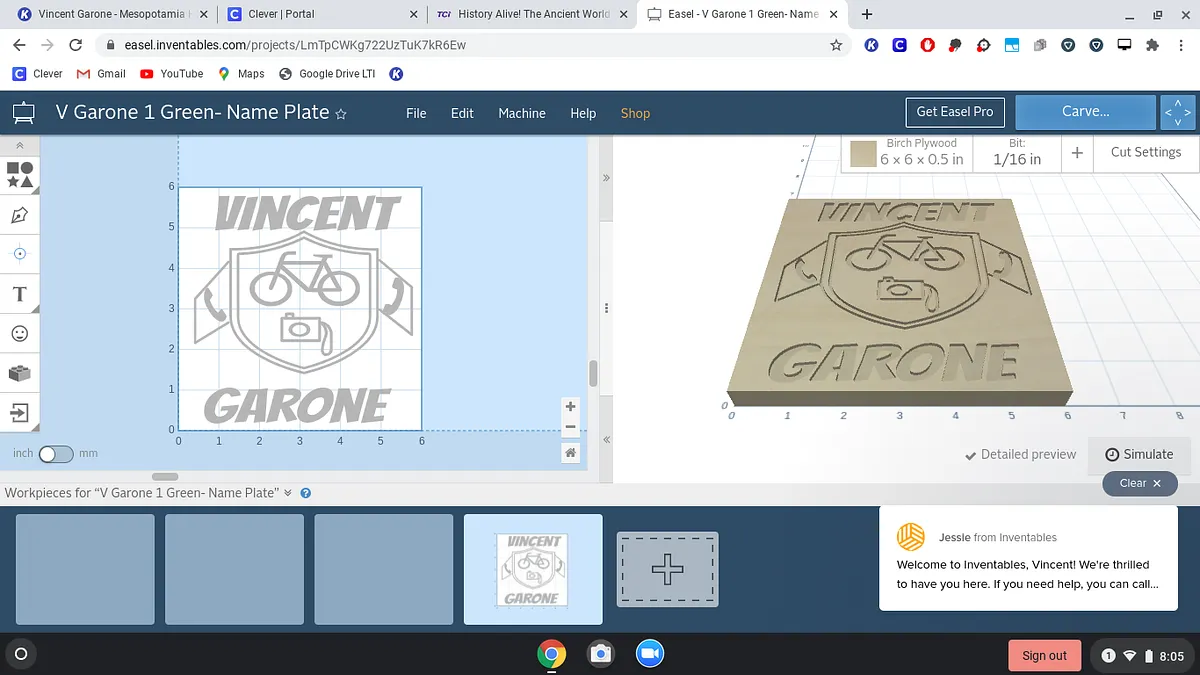Open the emoji icons library
The width and height of the screenshot is (1200, 675).
click(20, 333)
